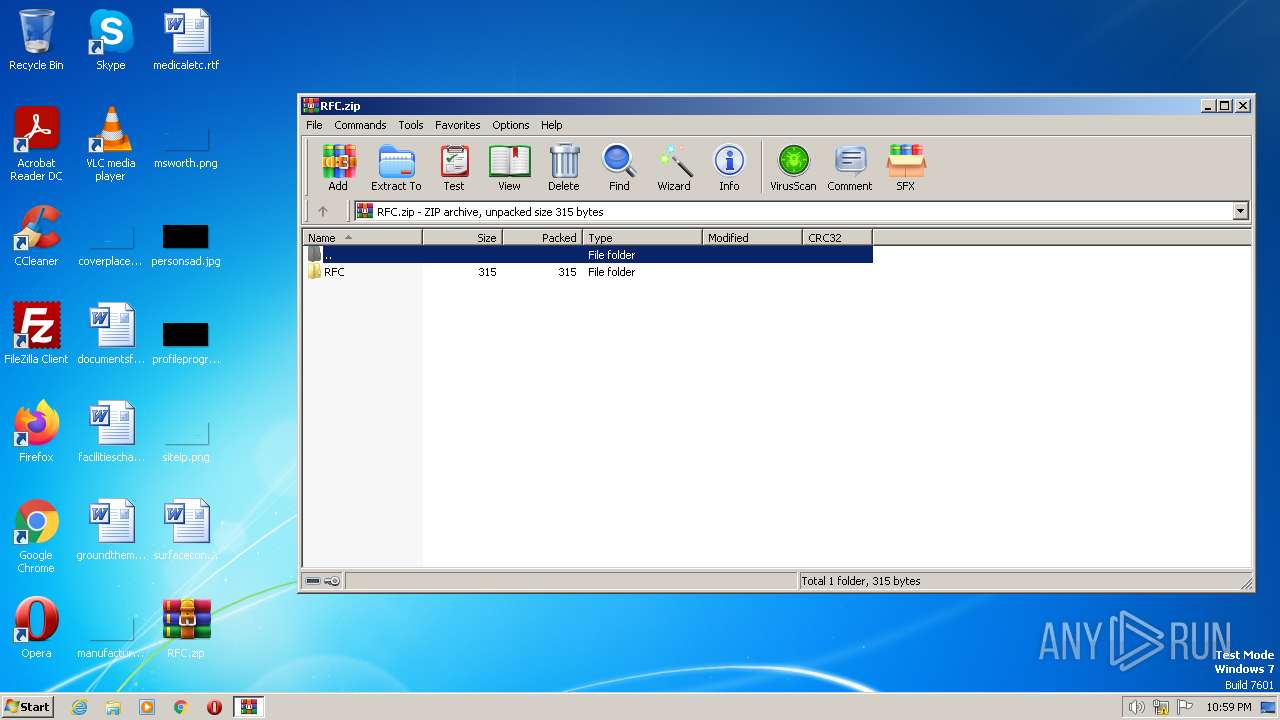Sort by the Type column header
The height and width of the screenshot is (720, 1280).
[642, 238]
